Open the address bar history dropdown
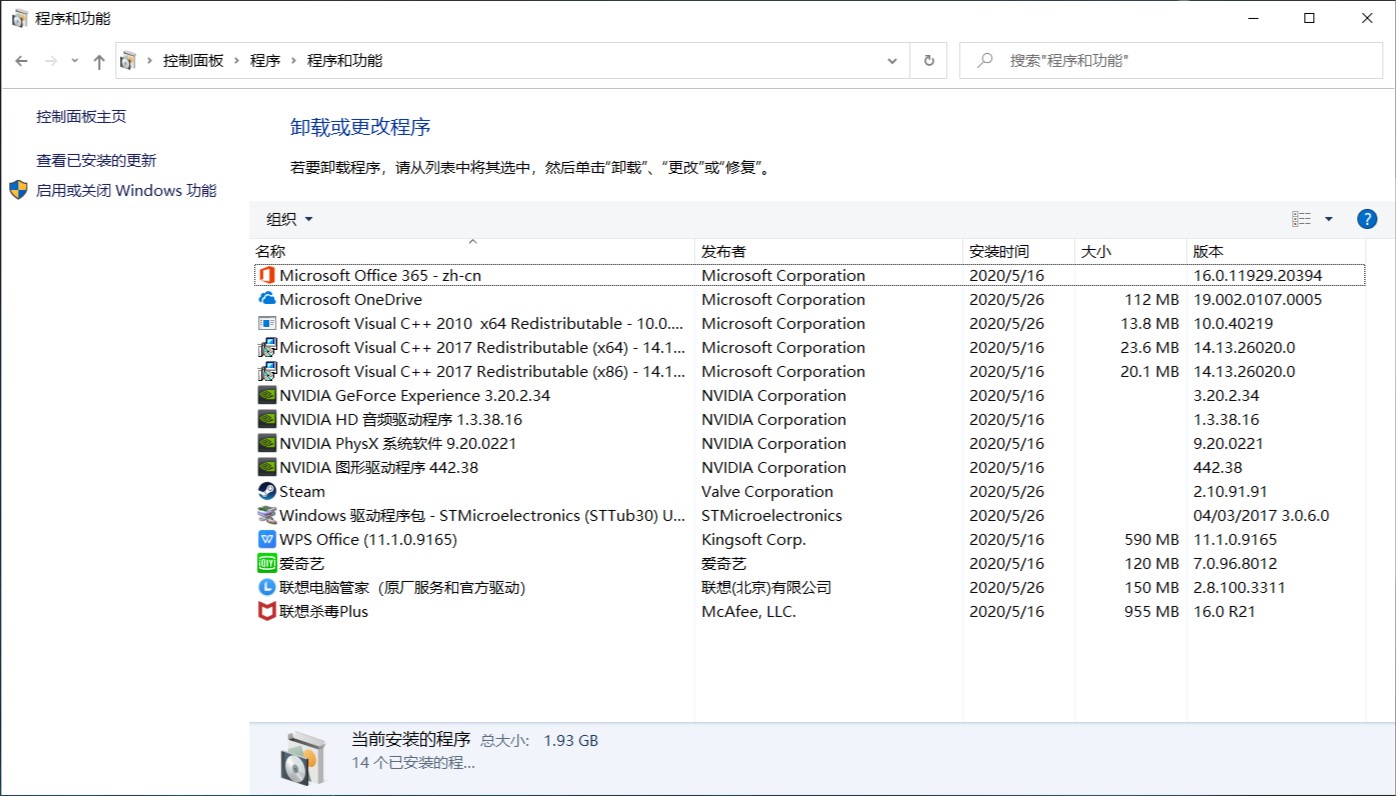The image size is (1396, 796). click(891, 60)
